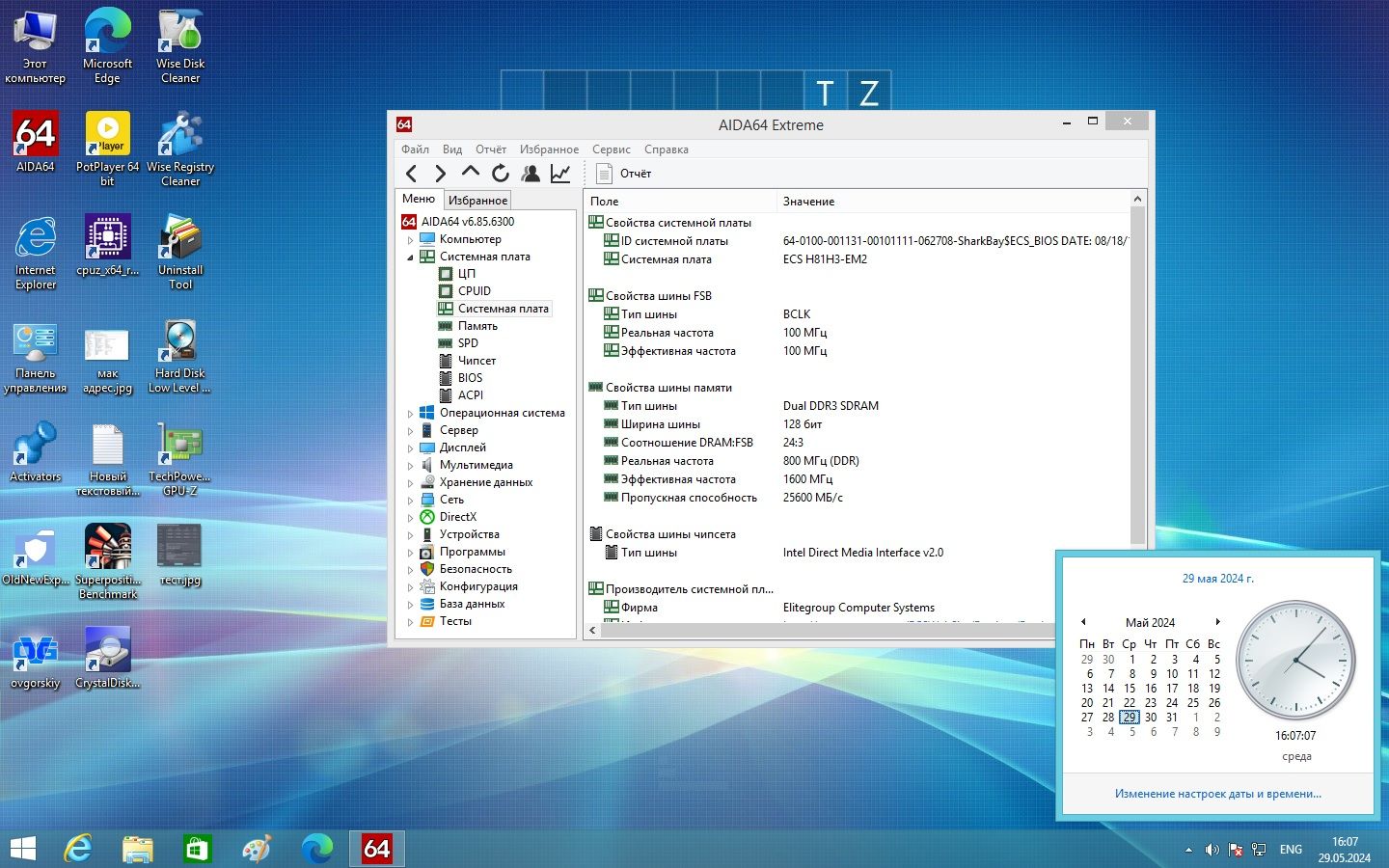Click the up-level arrow toolbar icon
The width and height of the screenshot is (1389, 868).
(x=470, y=173)
